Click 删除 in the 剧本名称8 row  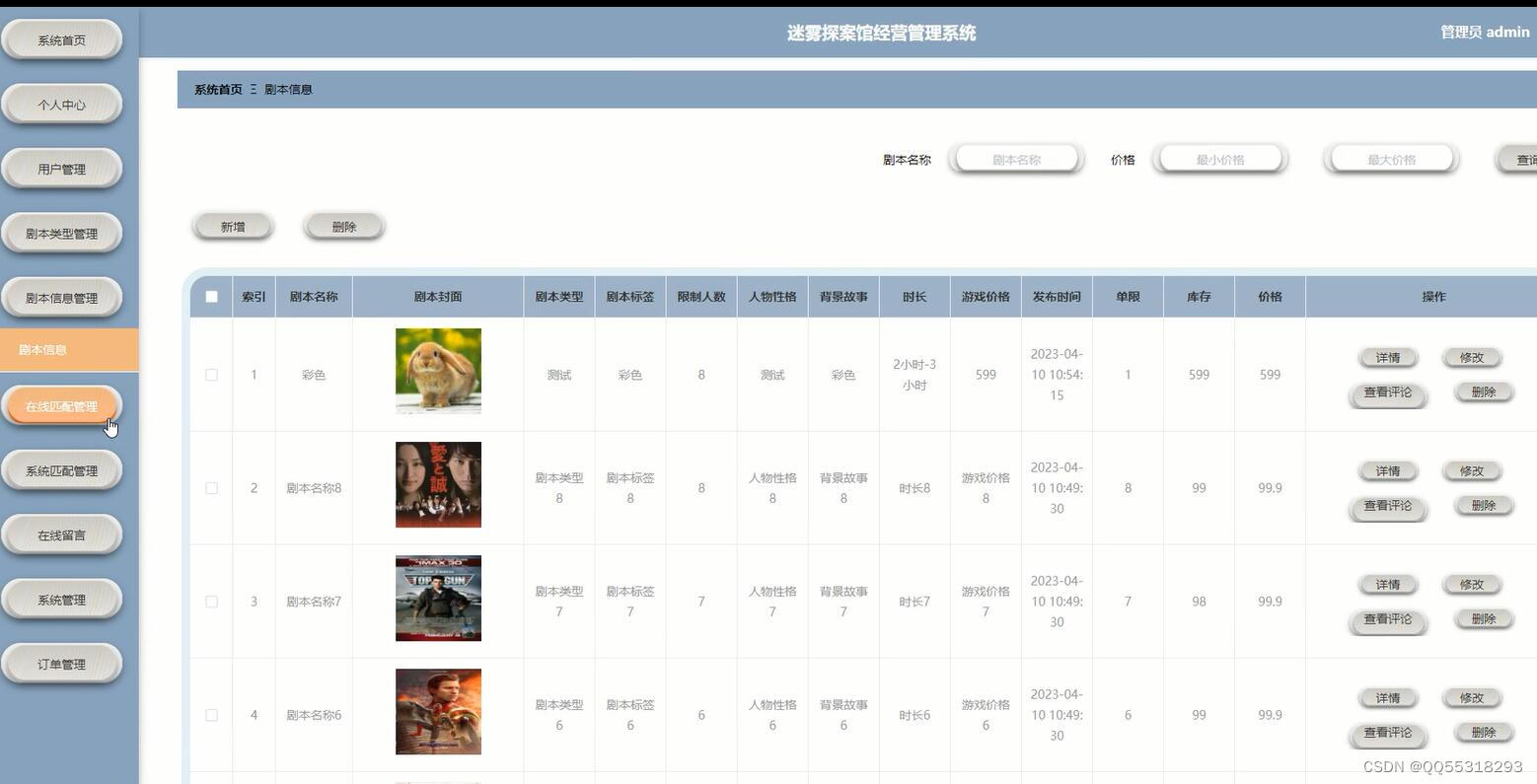click(x=1484, y=506)
